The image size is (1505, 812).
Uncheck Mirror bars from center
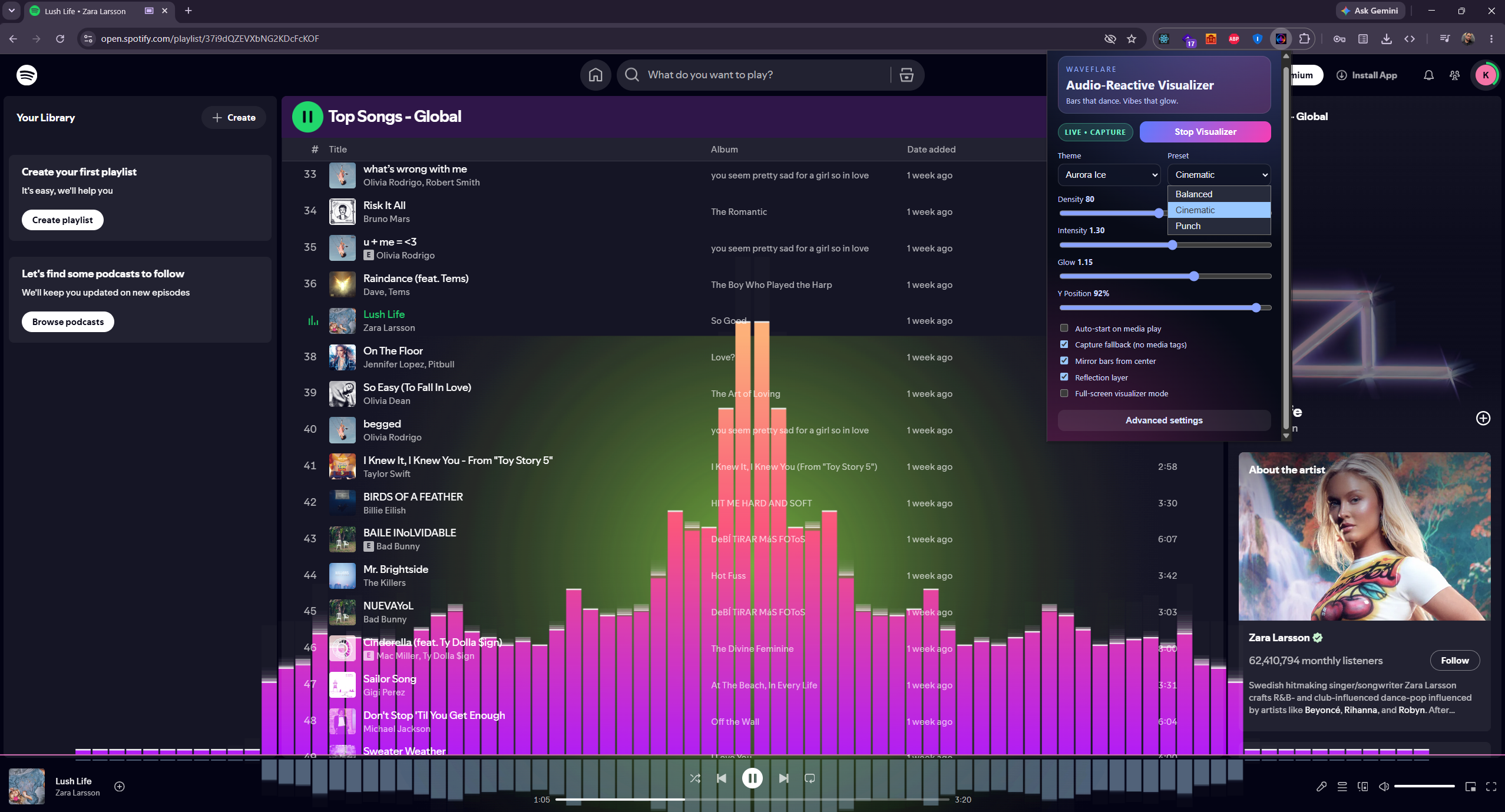pos(1064,360)
